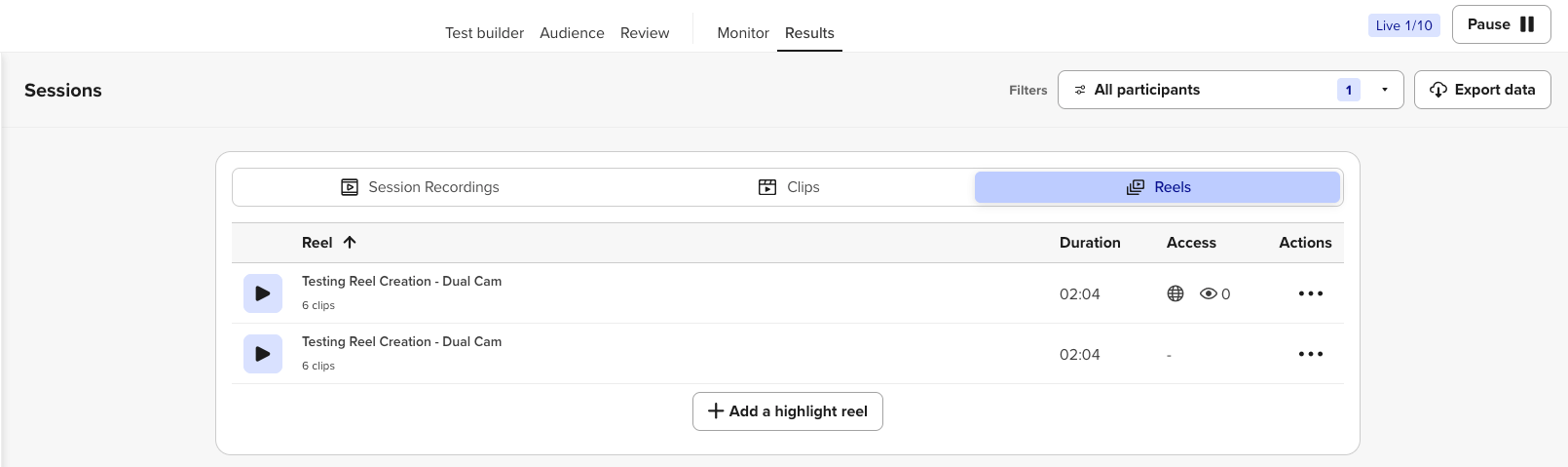Image resolution: width=1568 pixels, height=467 pixels.
Task: Pause the live test
Action: tap(1501, 24)
